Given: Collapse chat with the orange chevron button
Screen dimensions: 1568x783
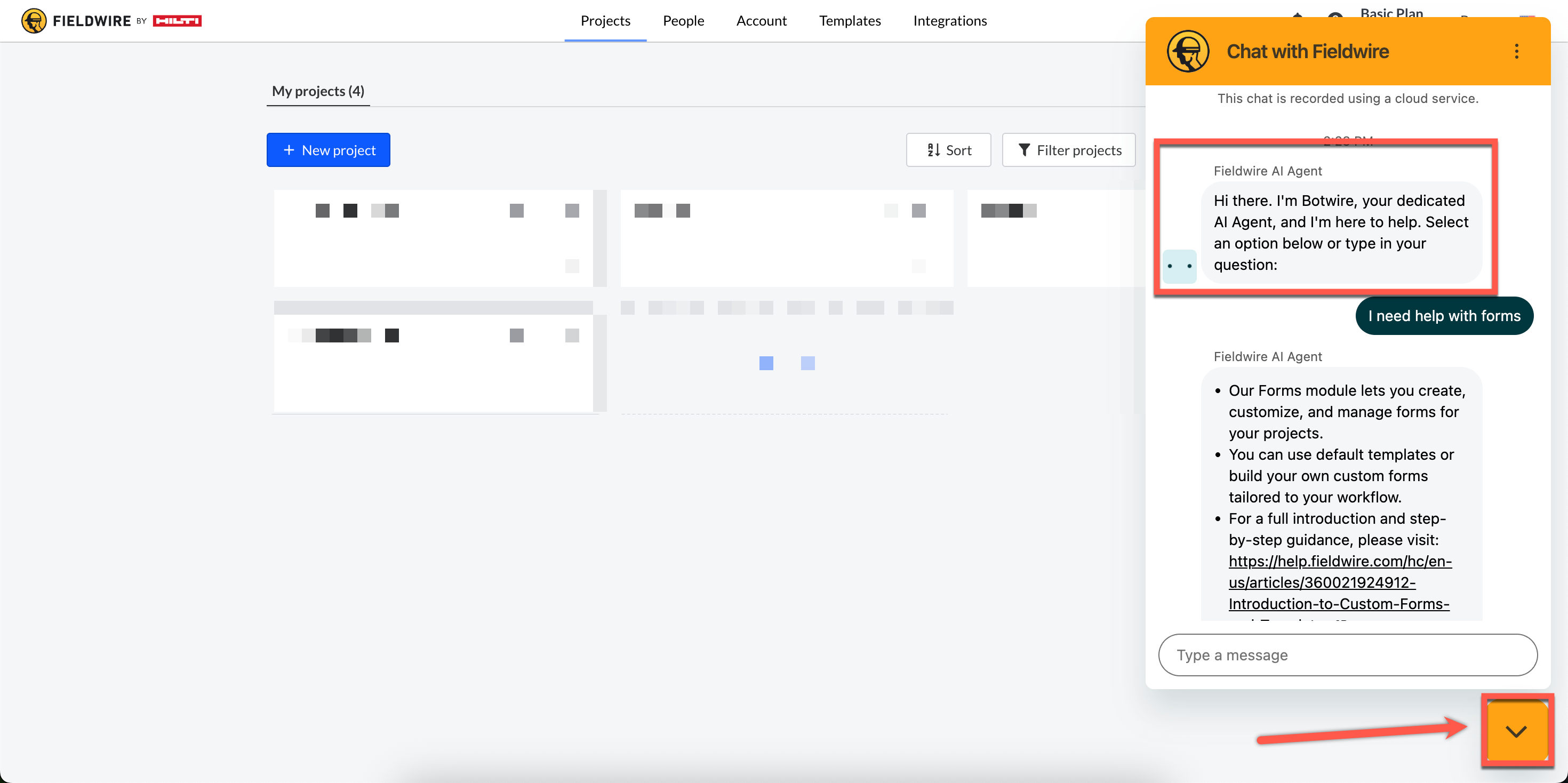Looking at the screenshot, I should [1516, 730].
